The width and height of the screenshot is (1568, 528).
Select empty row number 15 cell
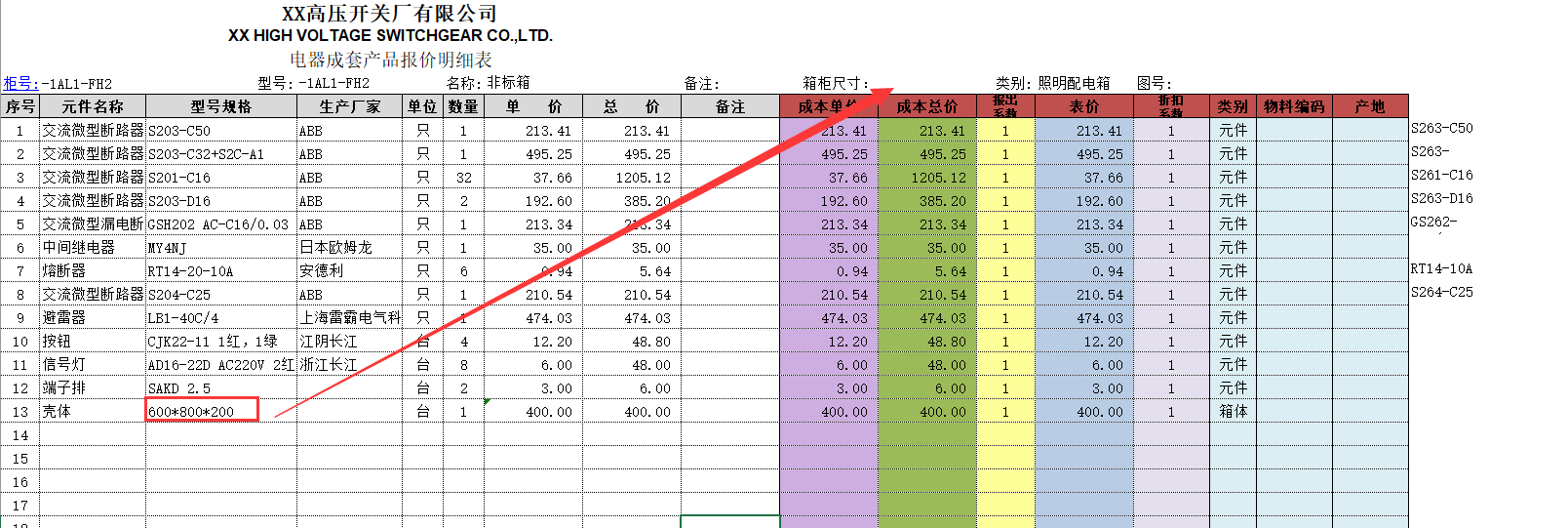click(x=20, y=459)
